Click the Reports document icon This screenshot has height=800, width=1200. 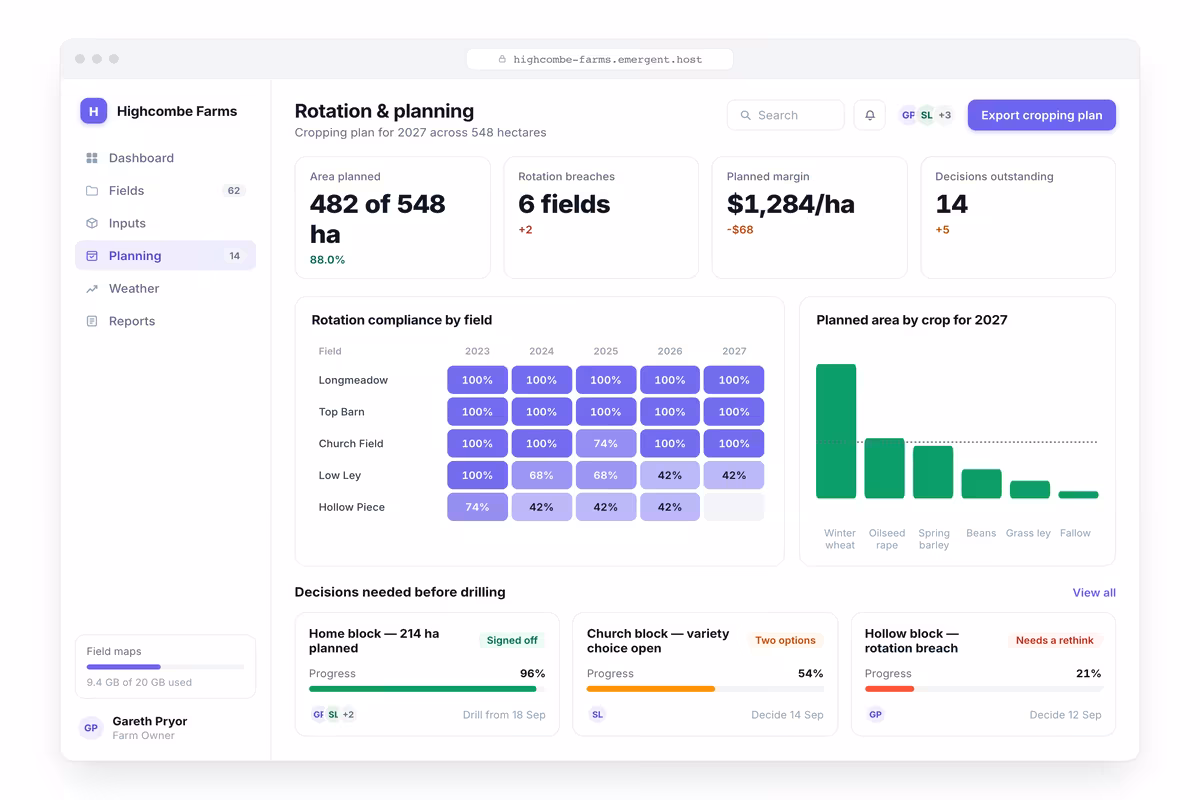pyautogui.click(x=92, y=321)
